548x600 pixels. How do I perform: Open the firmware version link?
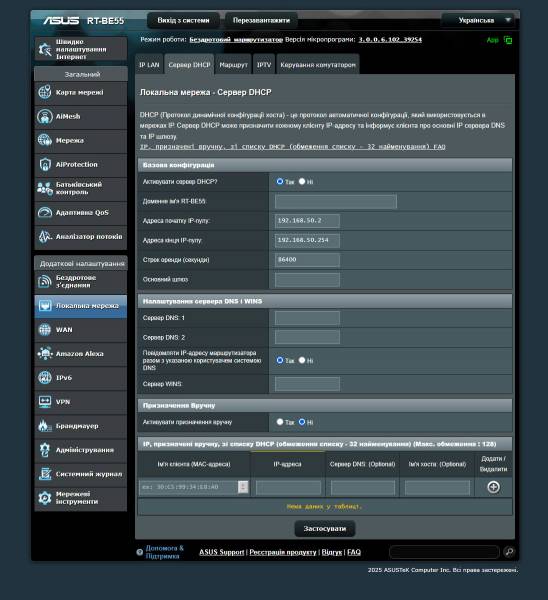(390, 39)
